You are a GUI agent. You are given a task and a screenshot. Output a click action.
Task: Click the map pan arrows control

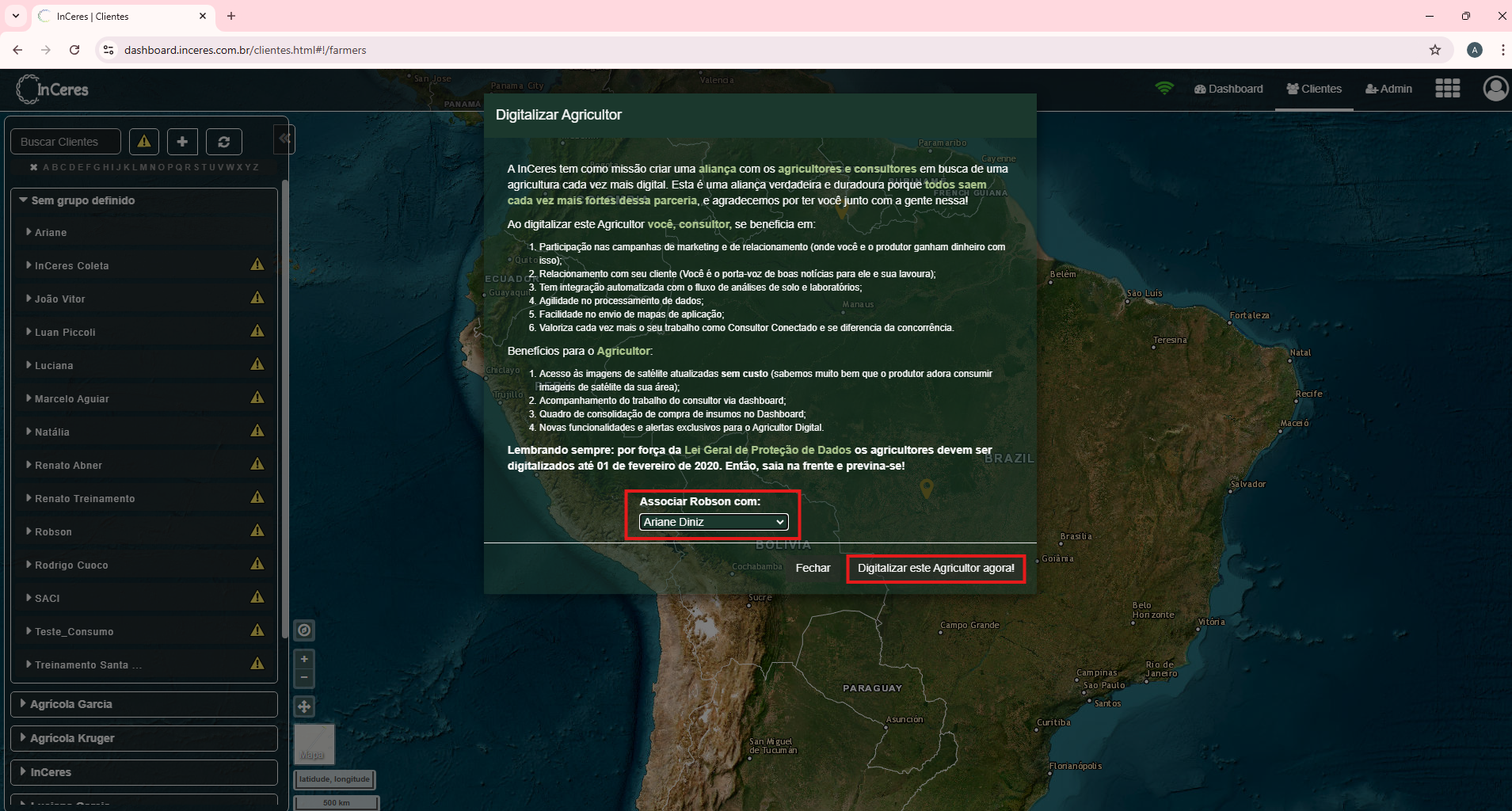coord(304,706)
